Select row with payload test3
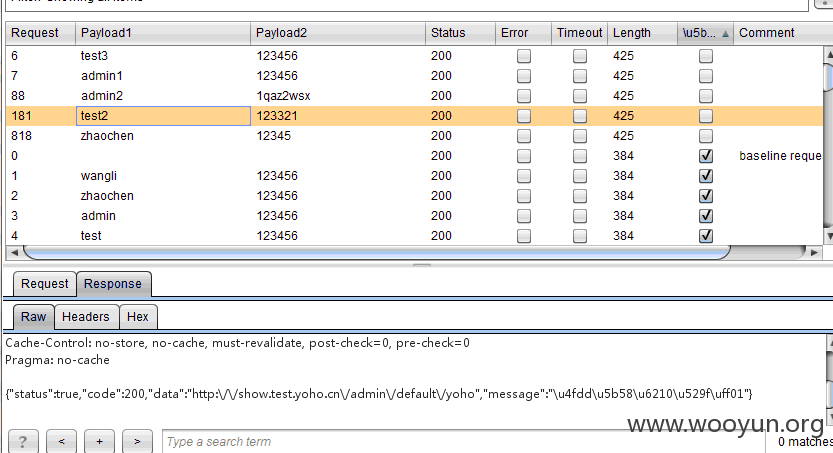The width and height of the screenshot is (833, 453). click(x=414, y=56)
